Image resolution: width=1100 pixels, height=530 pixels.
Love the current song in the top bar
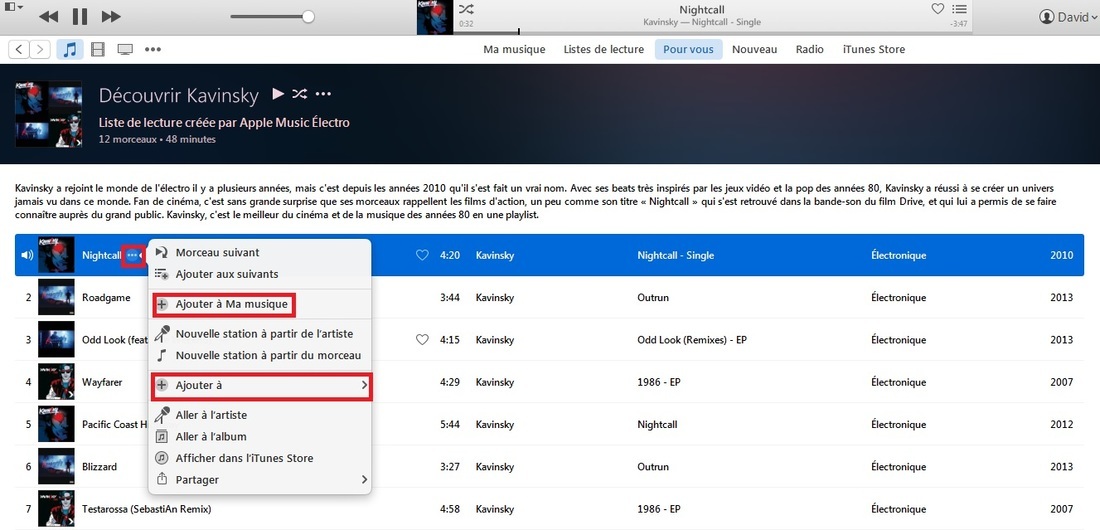coord(937,9)
